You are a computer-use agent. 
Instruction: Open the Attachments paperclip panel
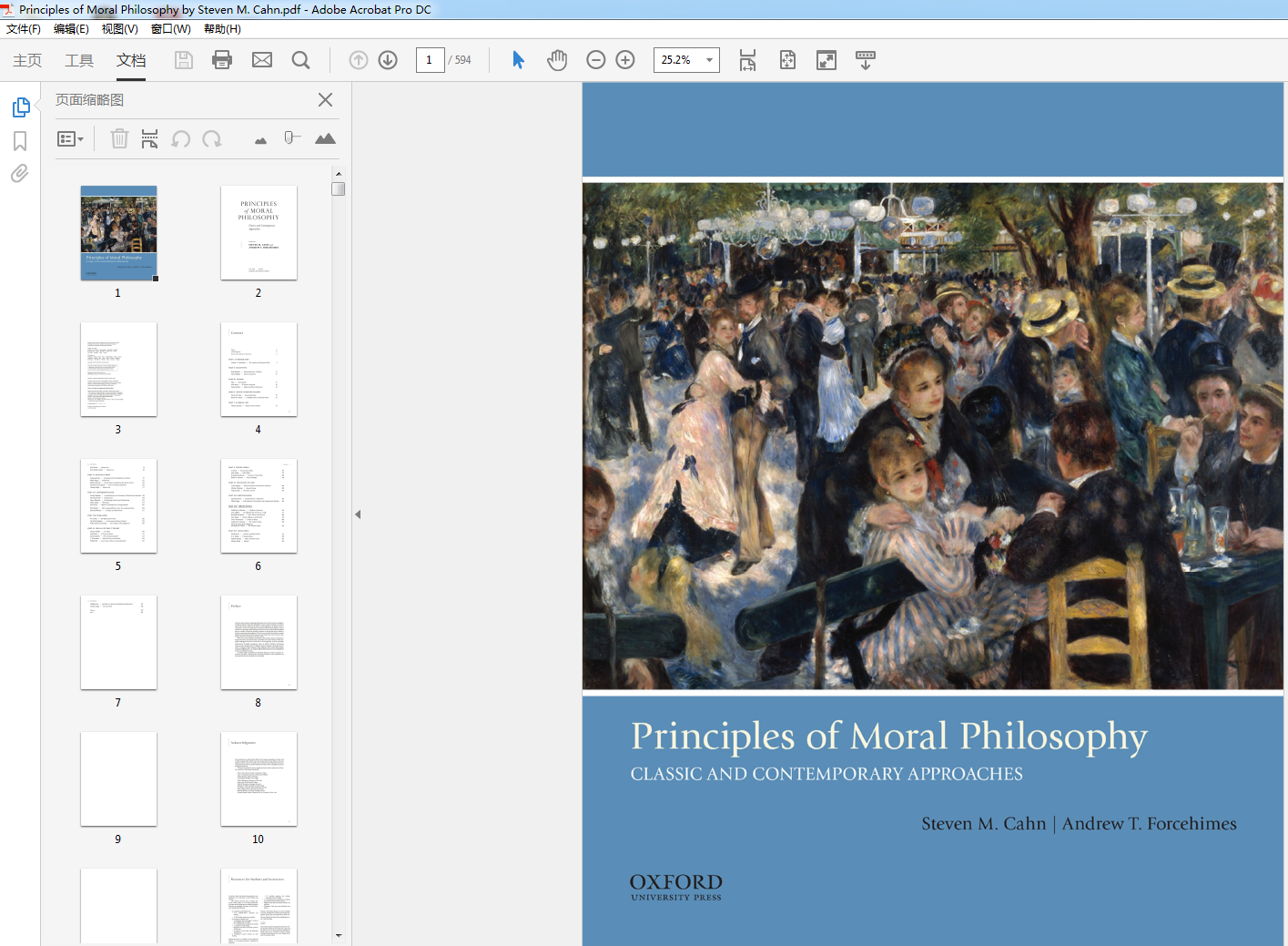(x=20, y=173)
